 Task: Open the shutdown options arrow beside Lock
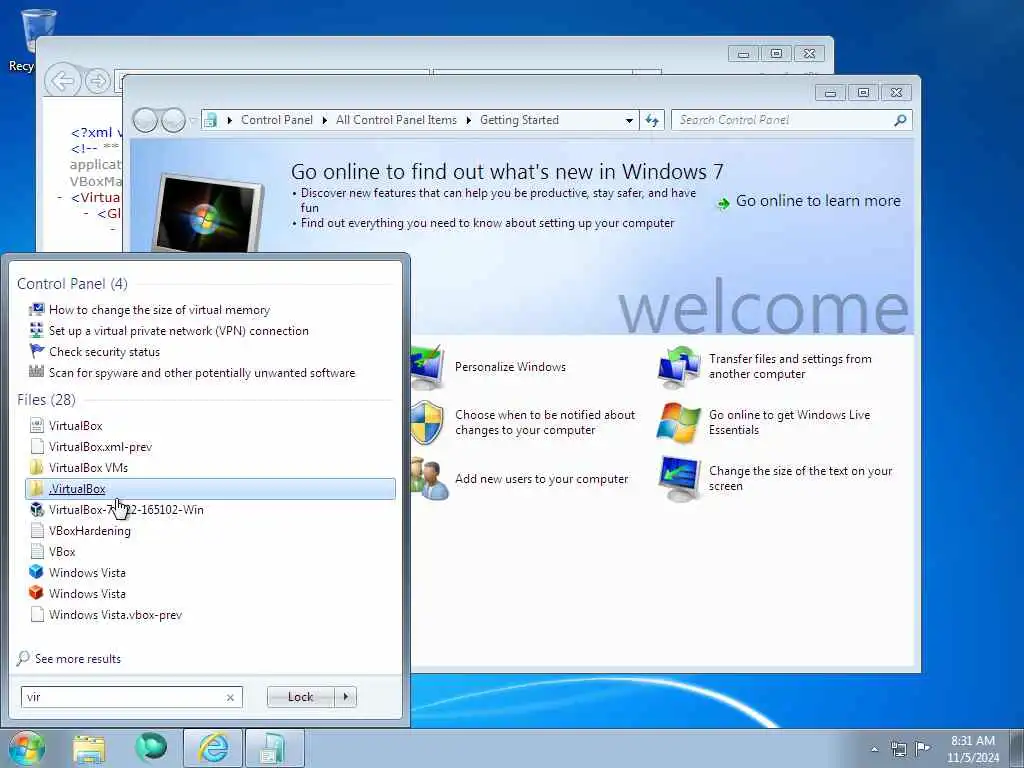pyautogui.click(x=345, y=697)
